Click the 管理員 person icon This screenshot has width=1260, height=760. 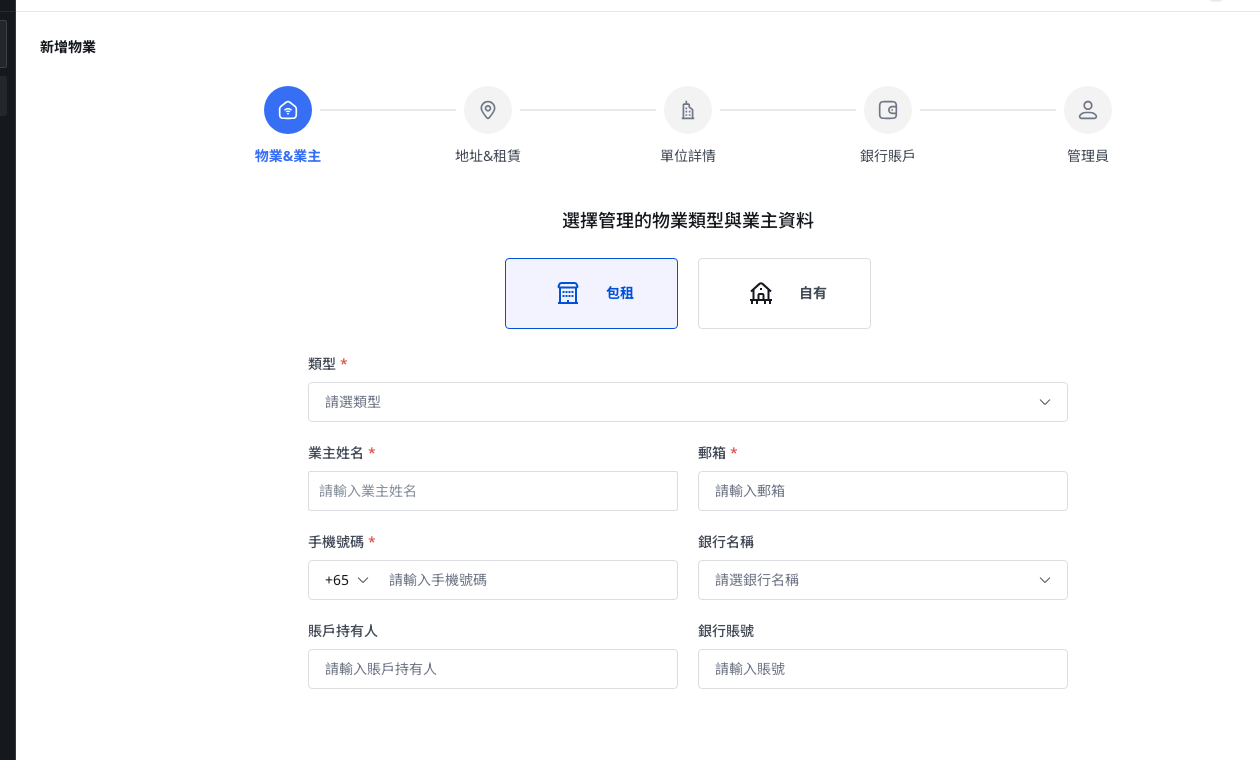(1088, 110)
